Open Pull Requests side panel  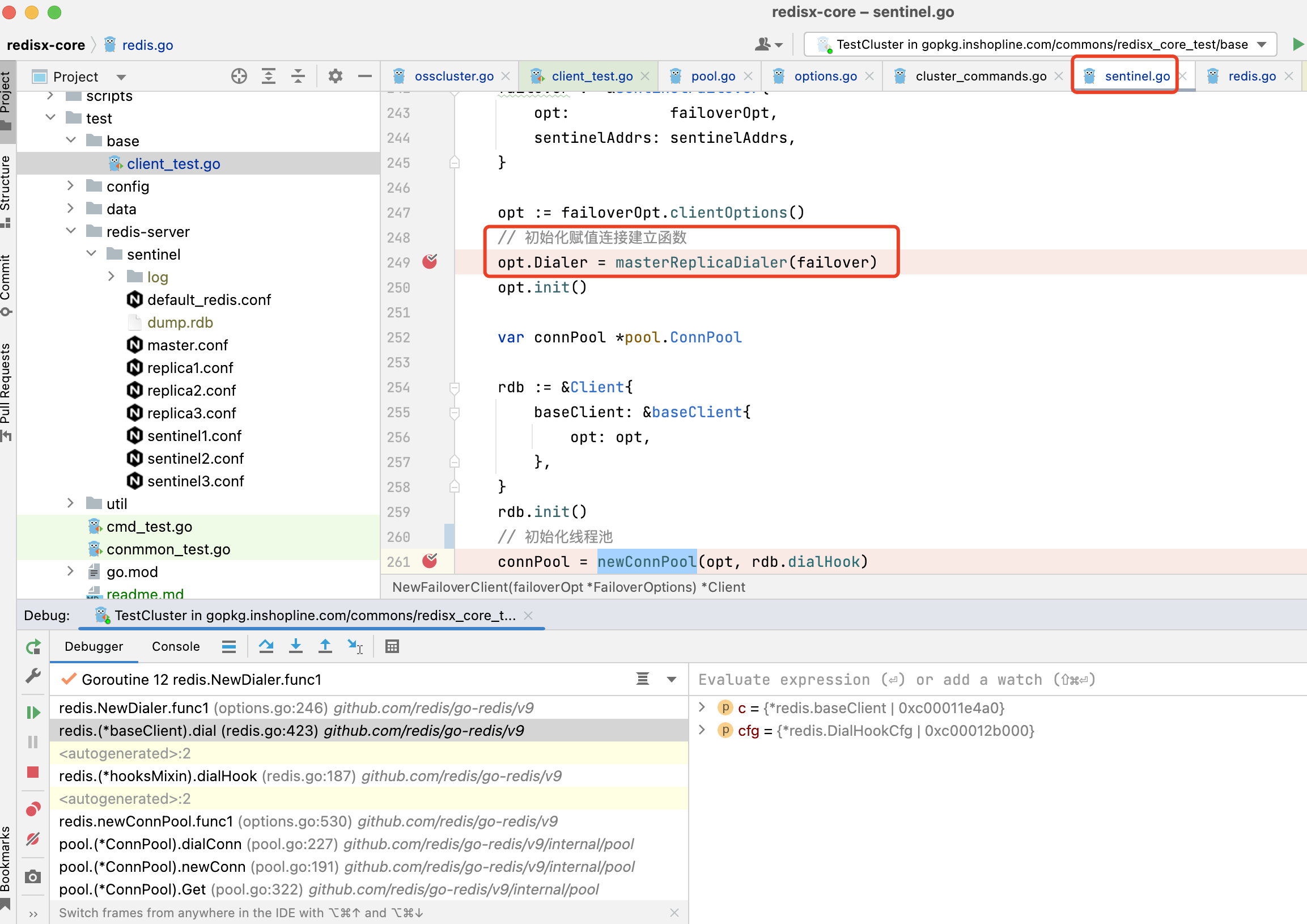[x=6, y=392]
